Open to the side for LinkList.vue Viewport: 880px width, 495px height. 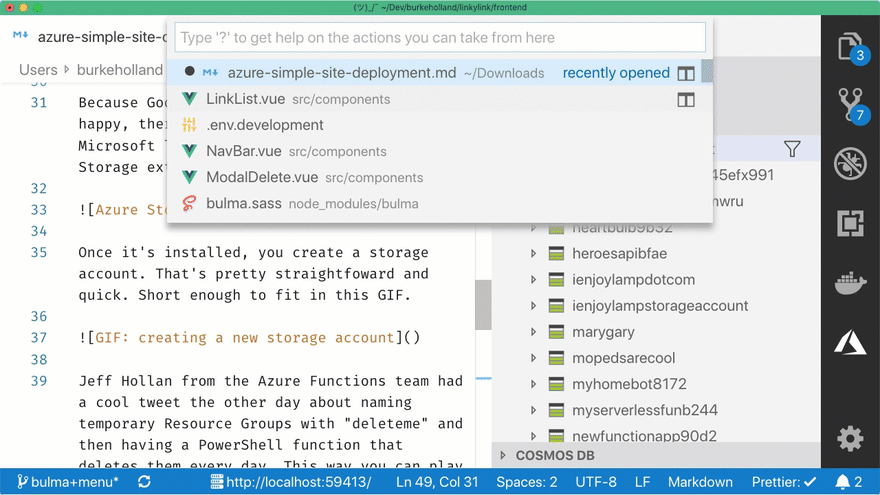click(x=686, y=100)
